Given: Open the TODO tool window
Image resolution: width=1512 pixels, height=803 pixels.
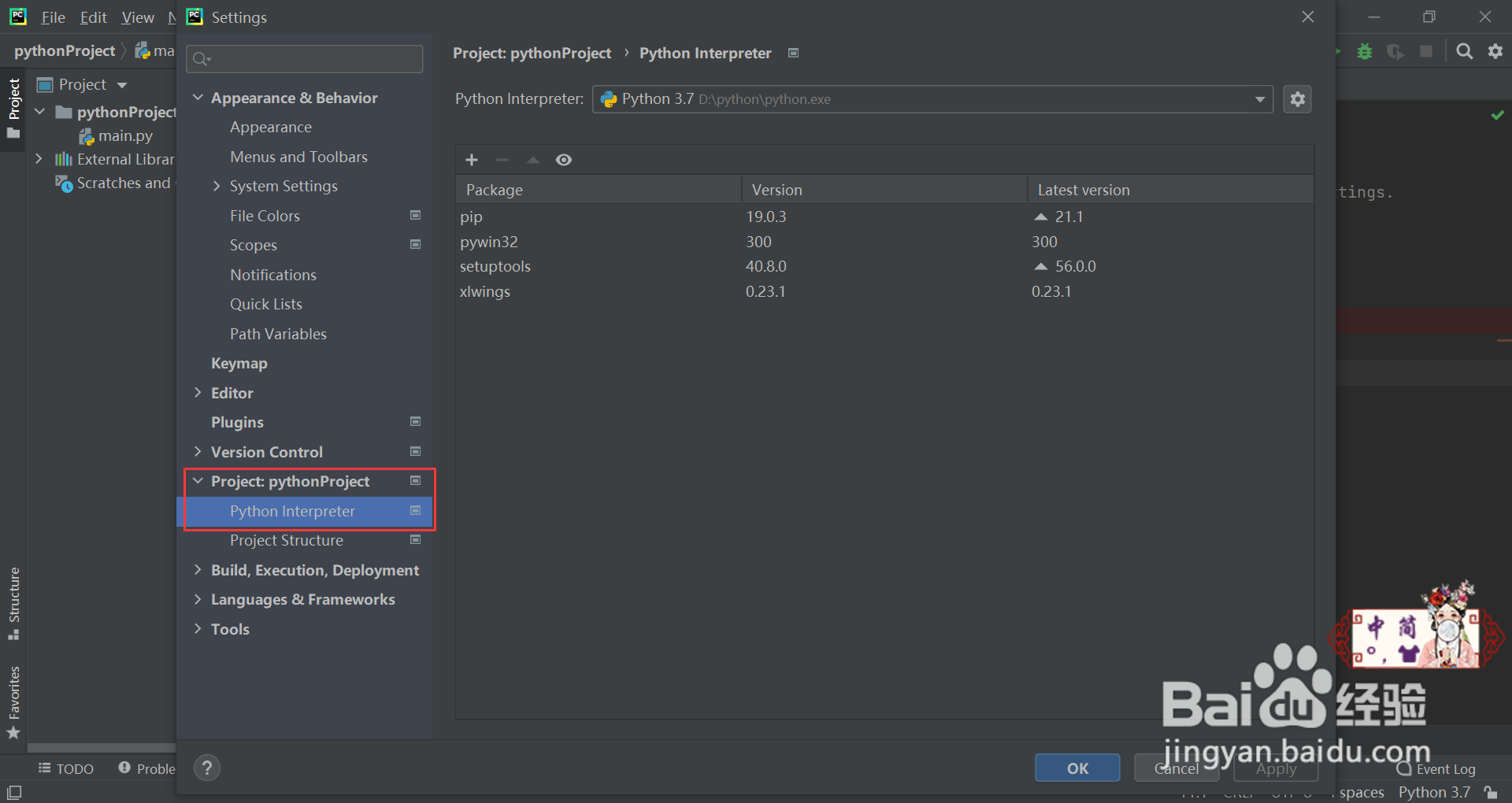Looking at the screenshot, I should (66, 769).
